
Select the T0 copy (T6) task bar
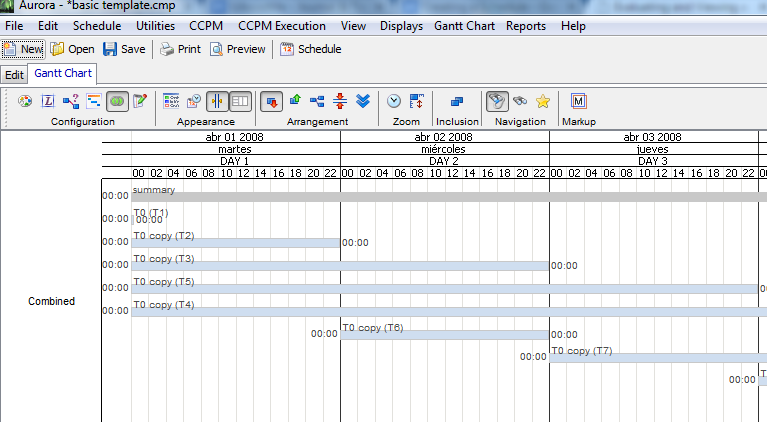pyautogui.click(x=444, y=335)
